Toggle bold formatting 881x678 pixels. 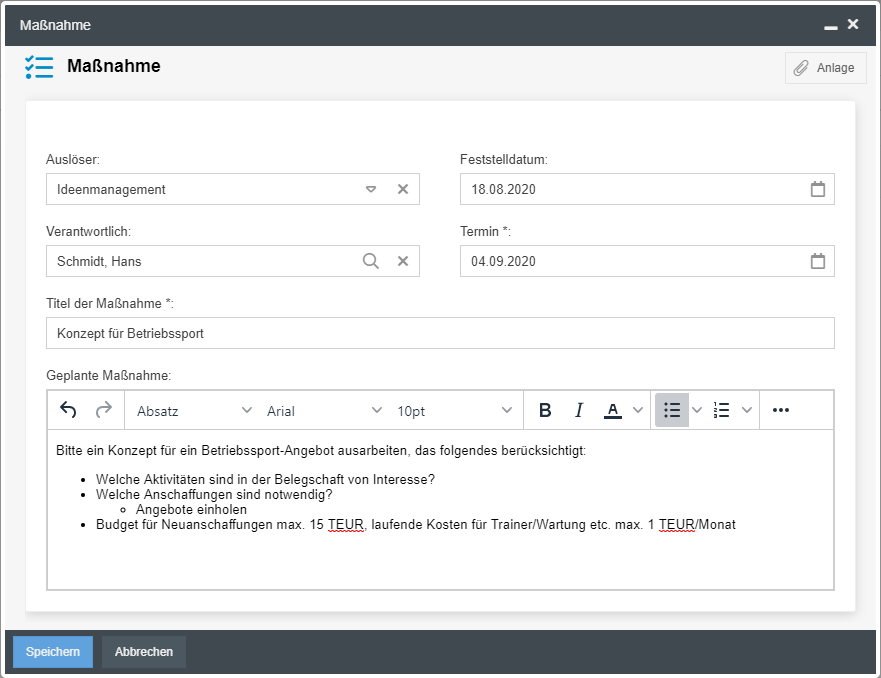click(545, 410)
